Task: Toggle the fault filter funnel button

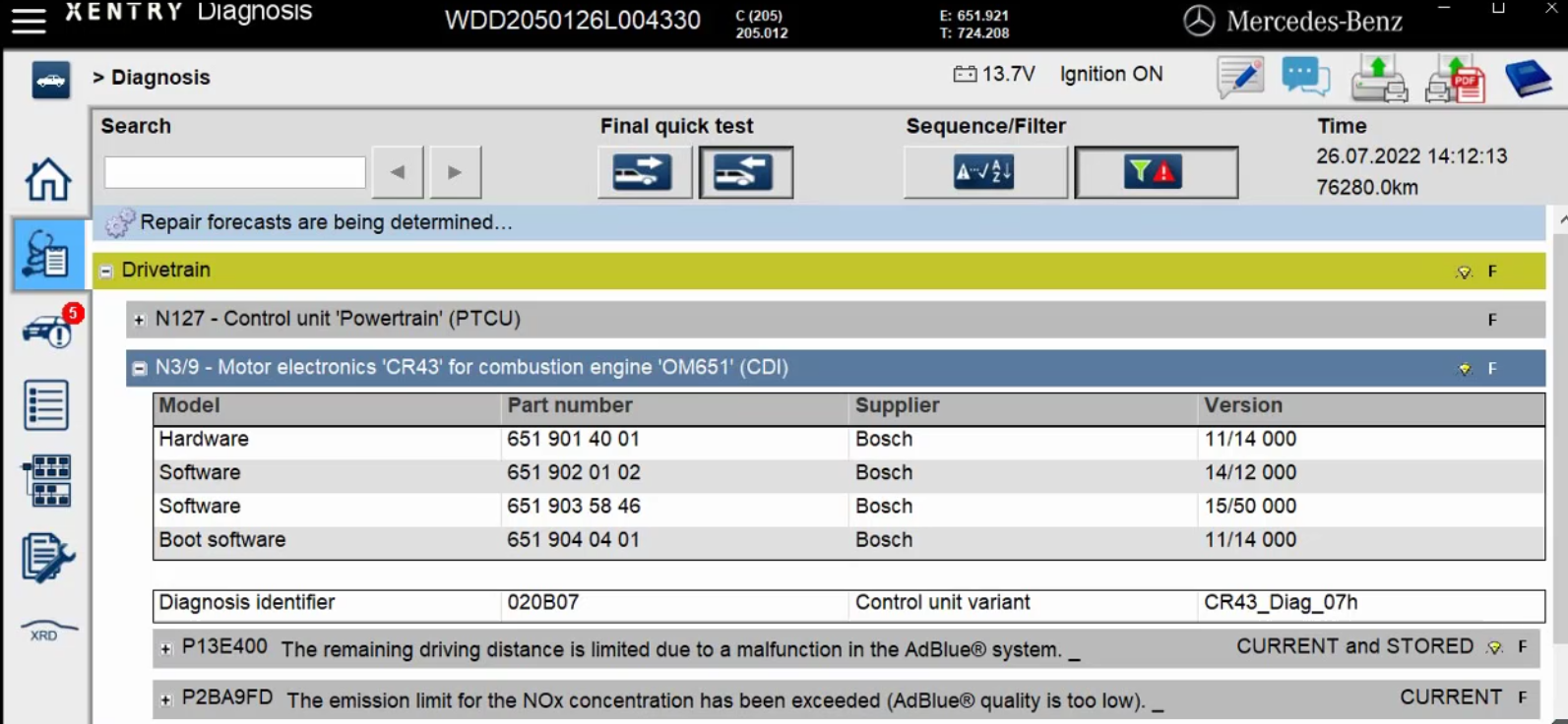Action: click(x=1156, y=172)
